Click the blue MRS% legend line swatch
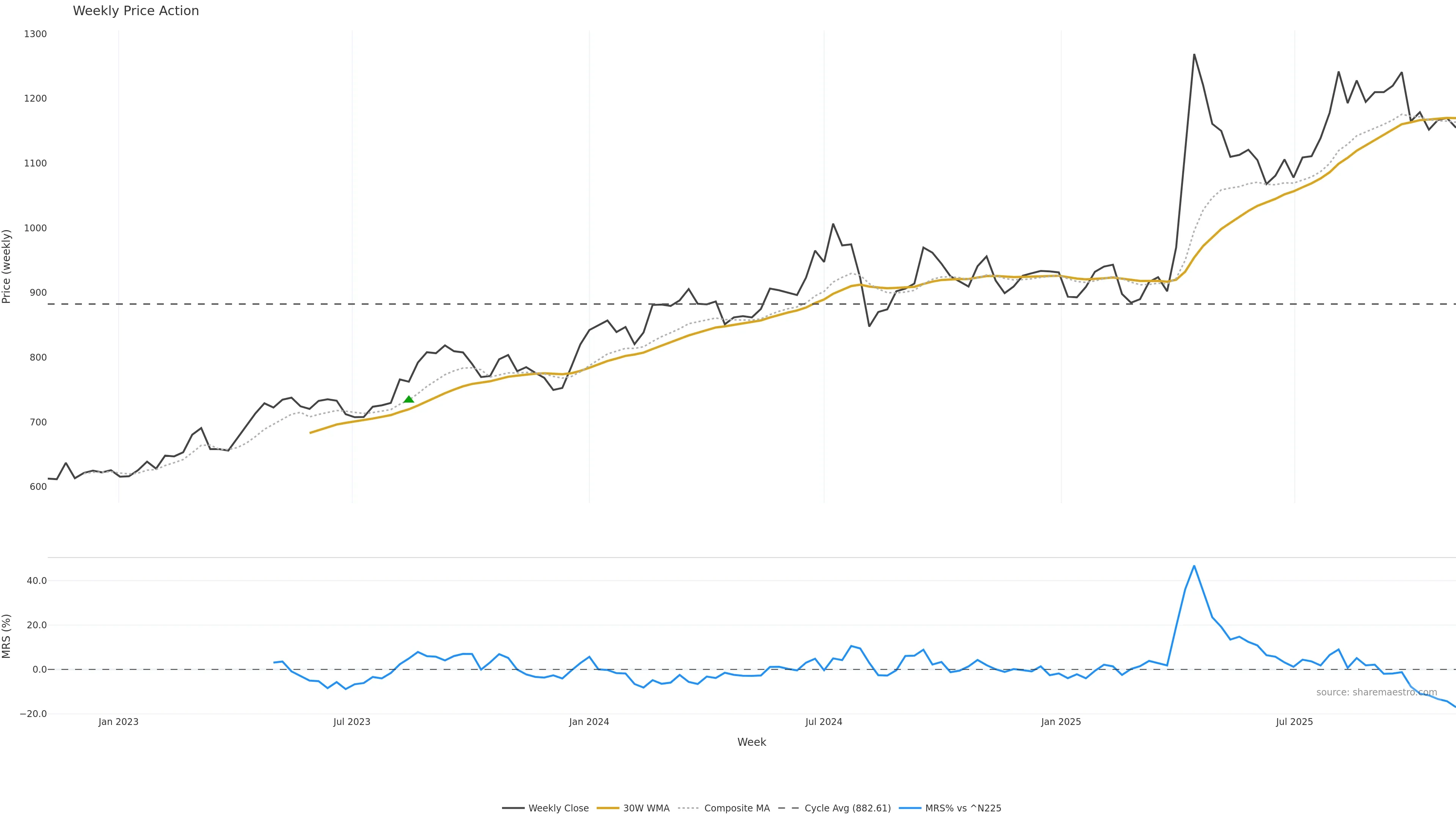This screenshot has width=1456, height=819. [x=910, y=808]
